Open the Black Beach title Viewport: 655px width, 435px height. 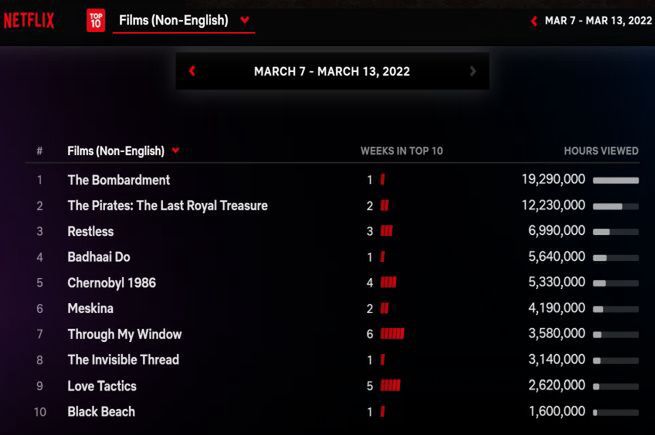(102, 412)
